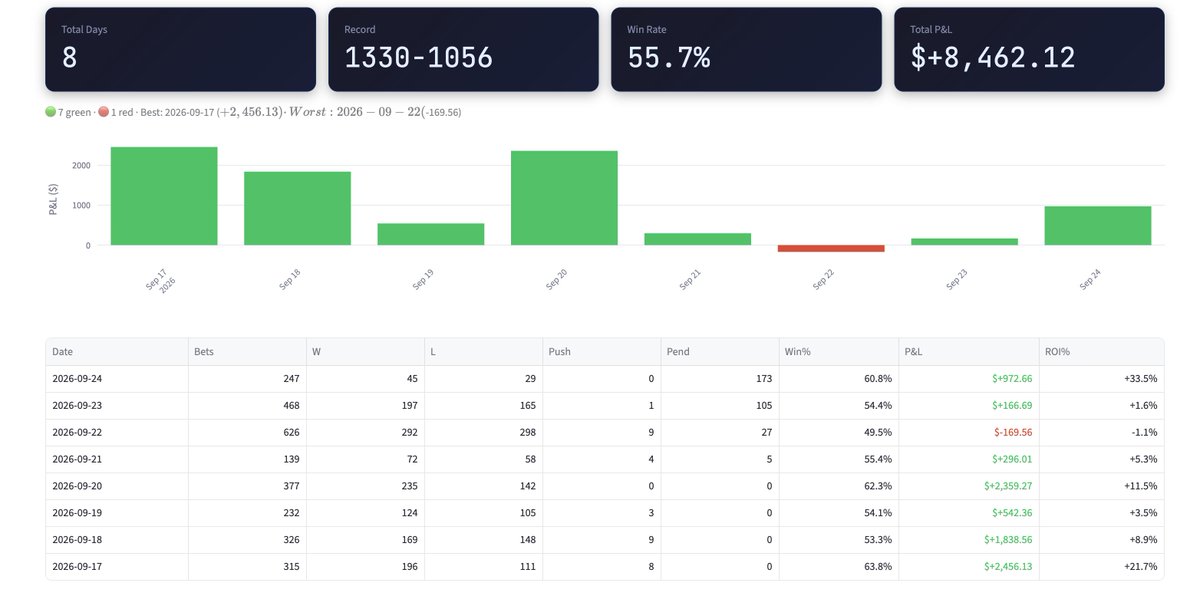Sort table by Push column header
1200x596 pixels.
tap(601, 352)
